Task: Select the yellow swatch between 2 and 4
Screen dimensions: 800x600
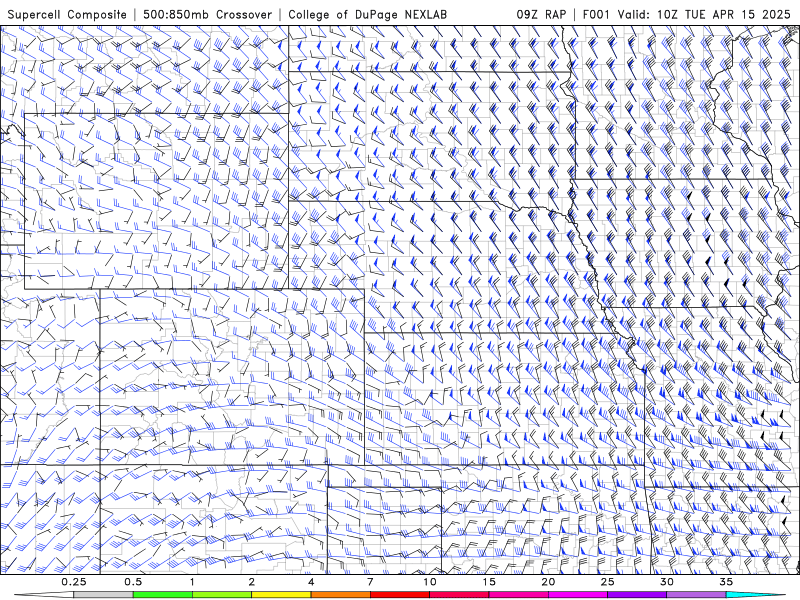Action: click(281, 595)
